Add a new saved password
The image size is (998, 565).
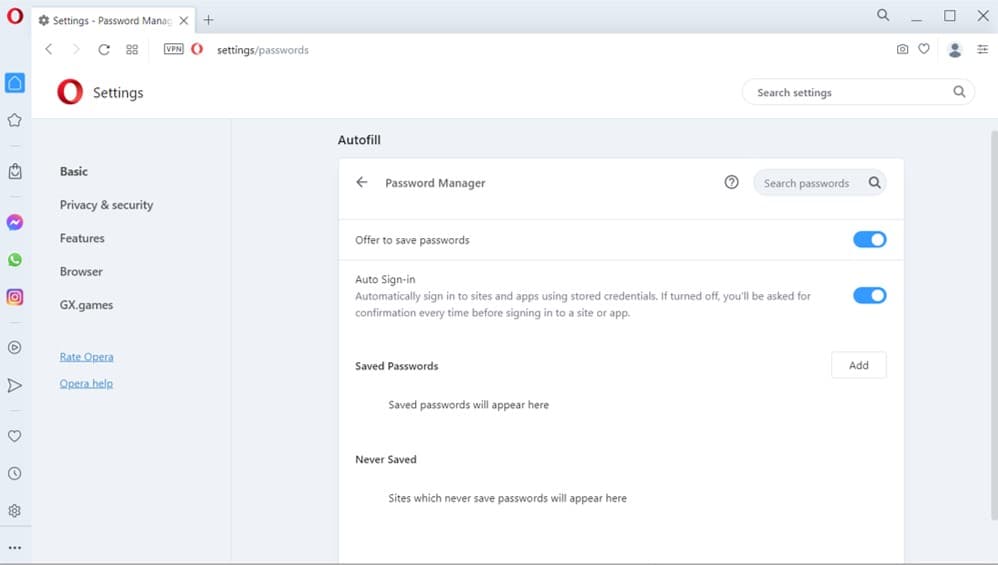(858, 366)
